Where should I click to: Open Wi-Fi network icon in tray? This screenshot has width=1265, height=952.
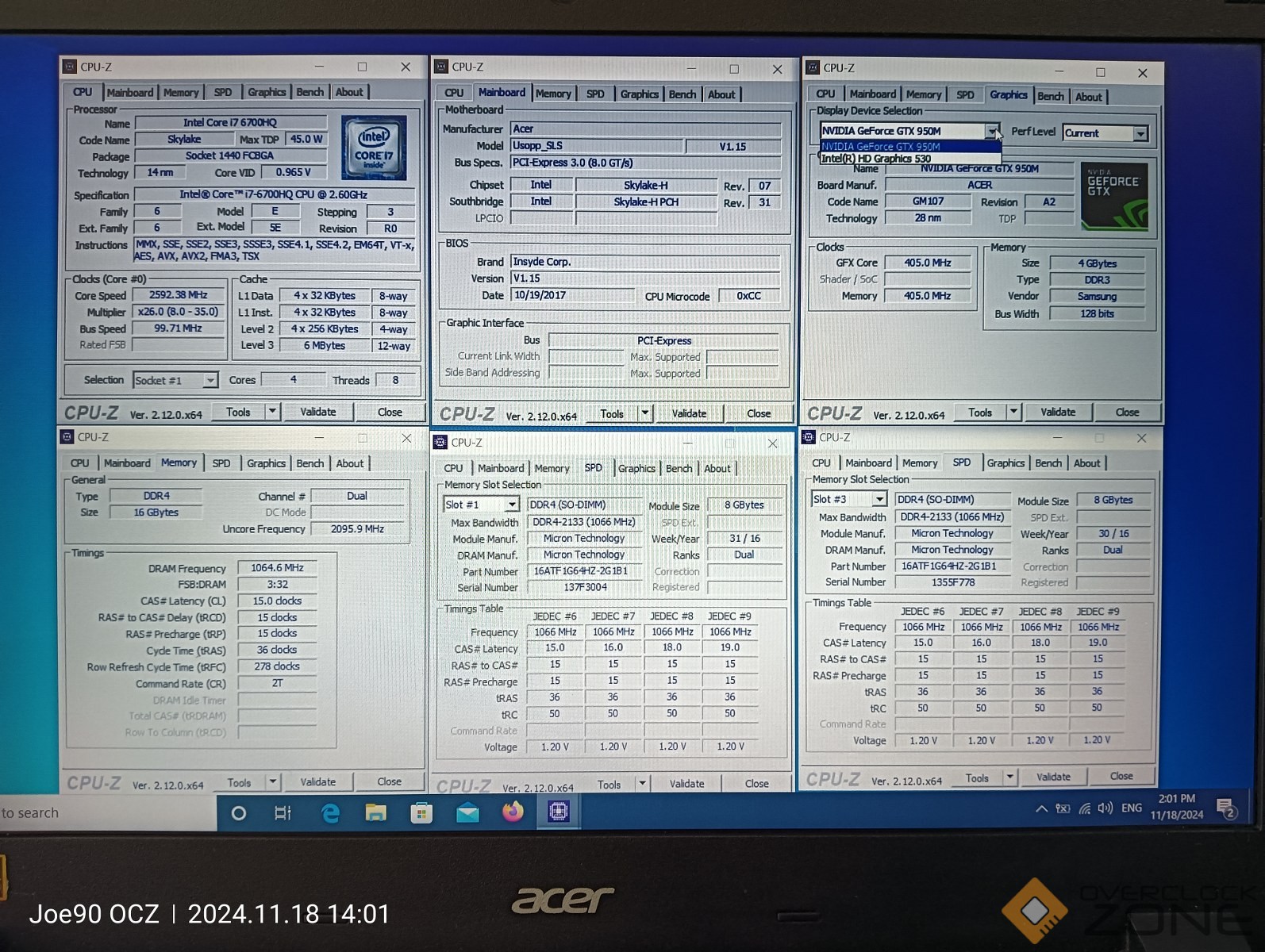pos(1084,809)
